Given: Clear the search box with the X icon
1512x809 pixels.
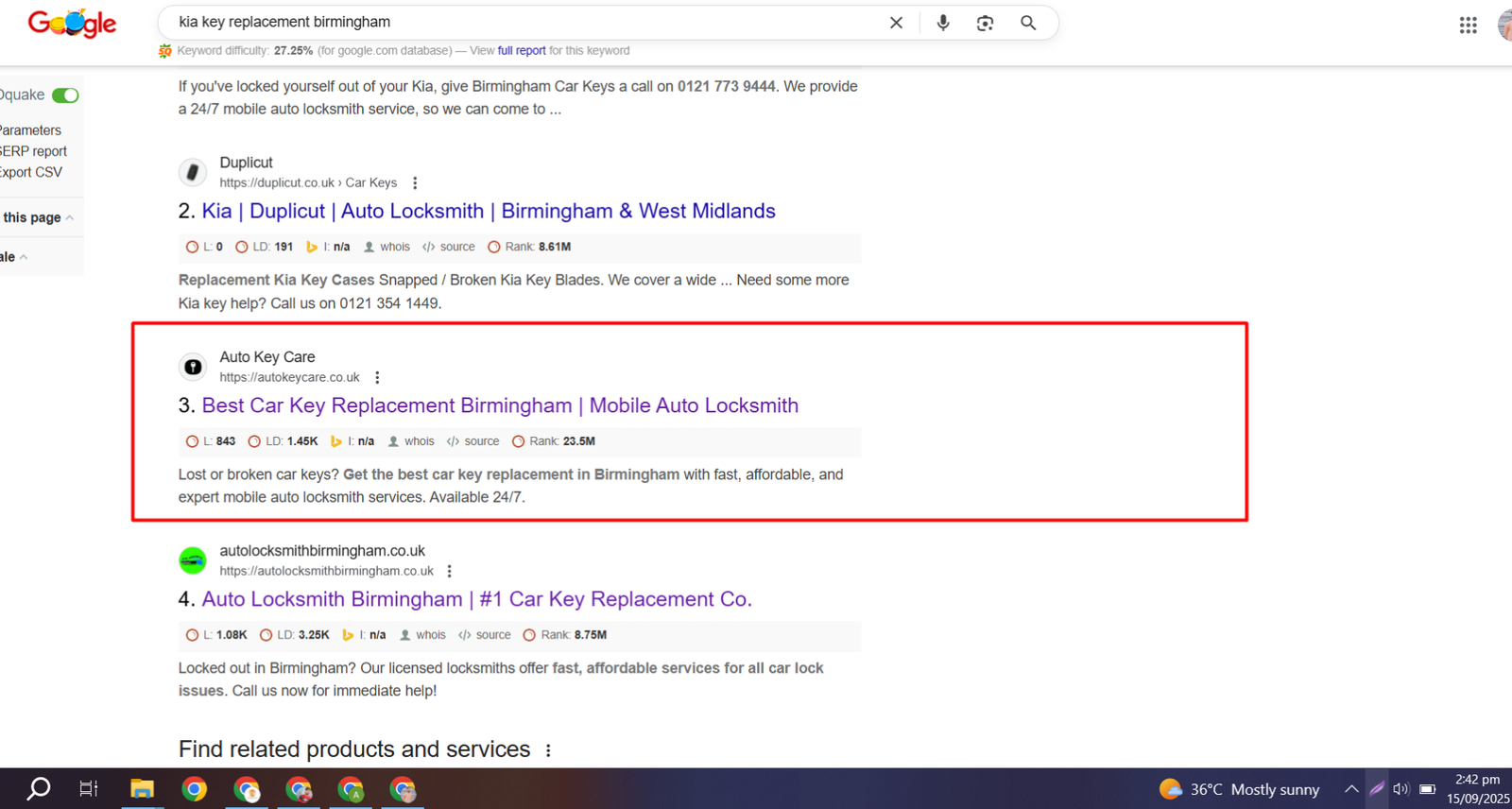Looking at the screenshot, I should point(896,23).
